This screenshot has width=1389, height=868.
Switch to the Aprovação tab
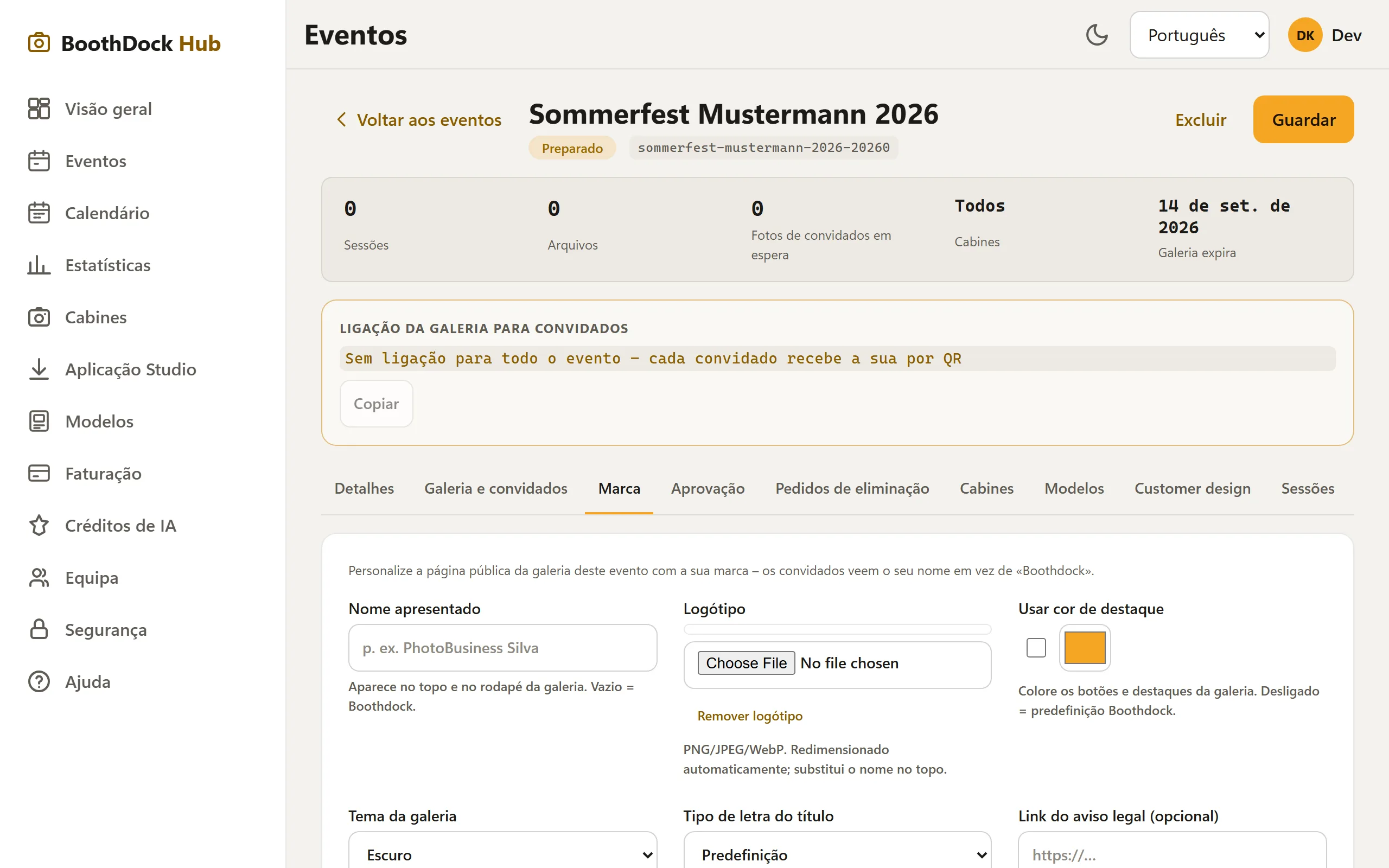(x=708, y=488)
